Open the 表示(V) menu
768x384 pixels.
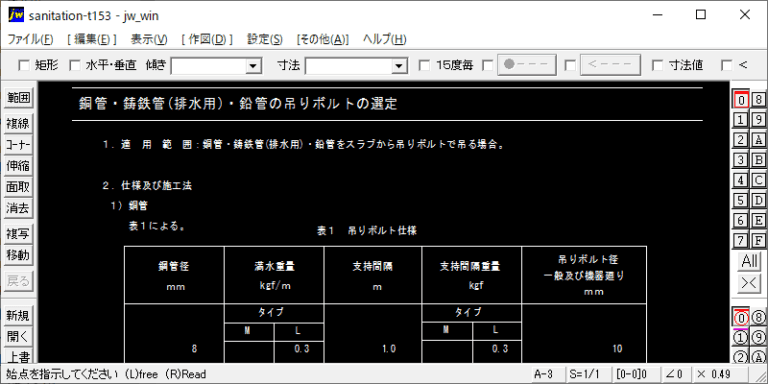pos(149,39)
